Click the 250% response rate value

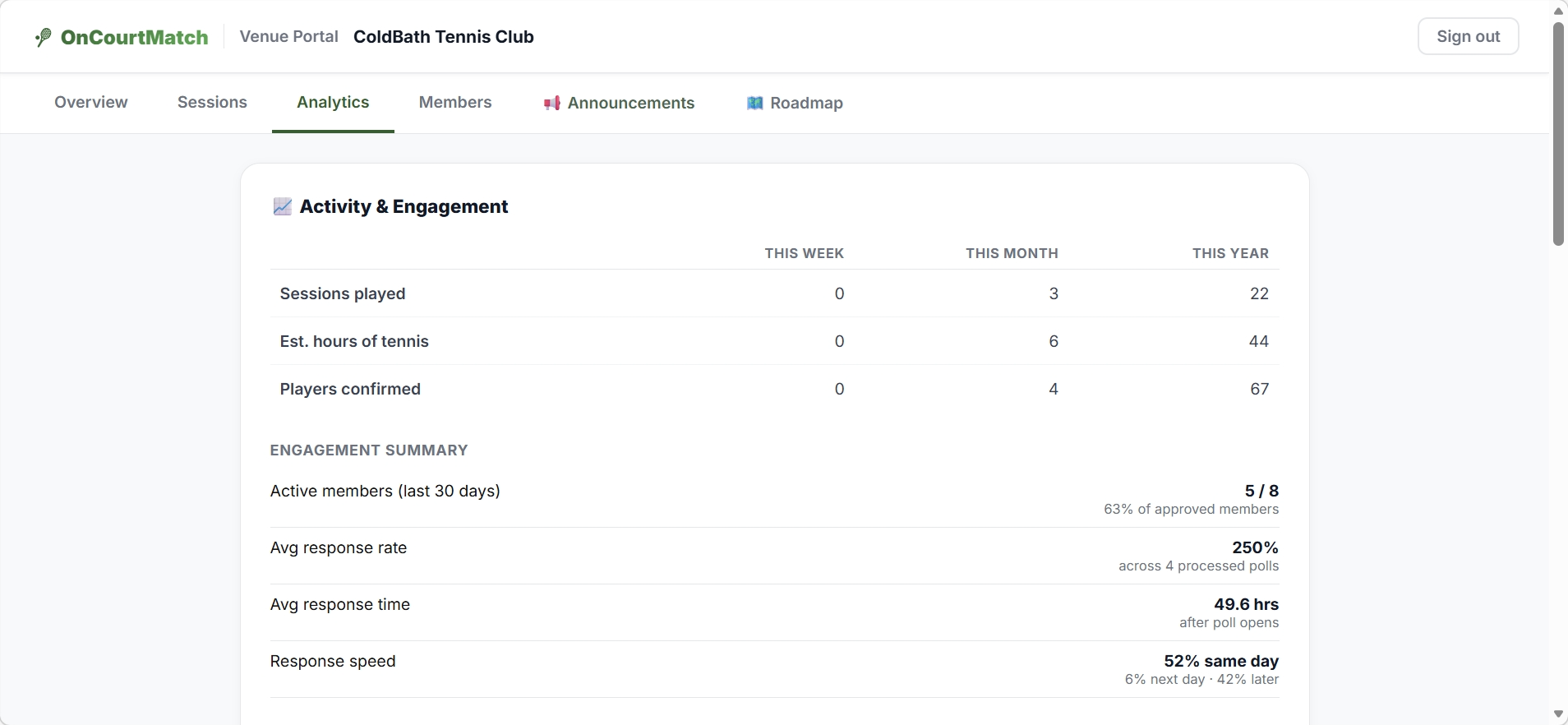[x=1255, y=547]
